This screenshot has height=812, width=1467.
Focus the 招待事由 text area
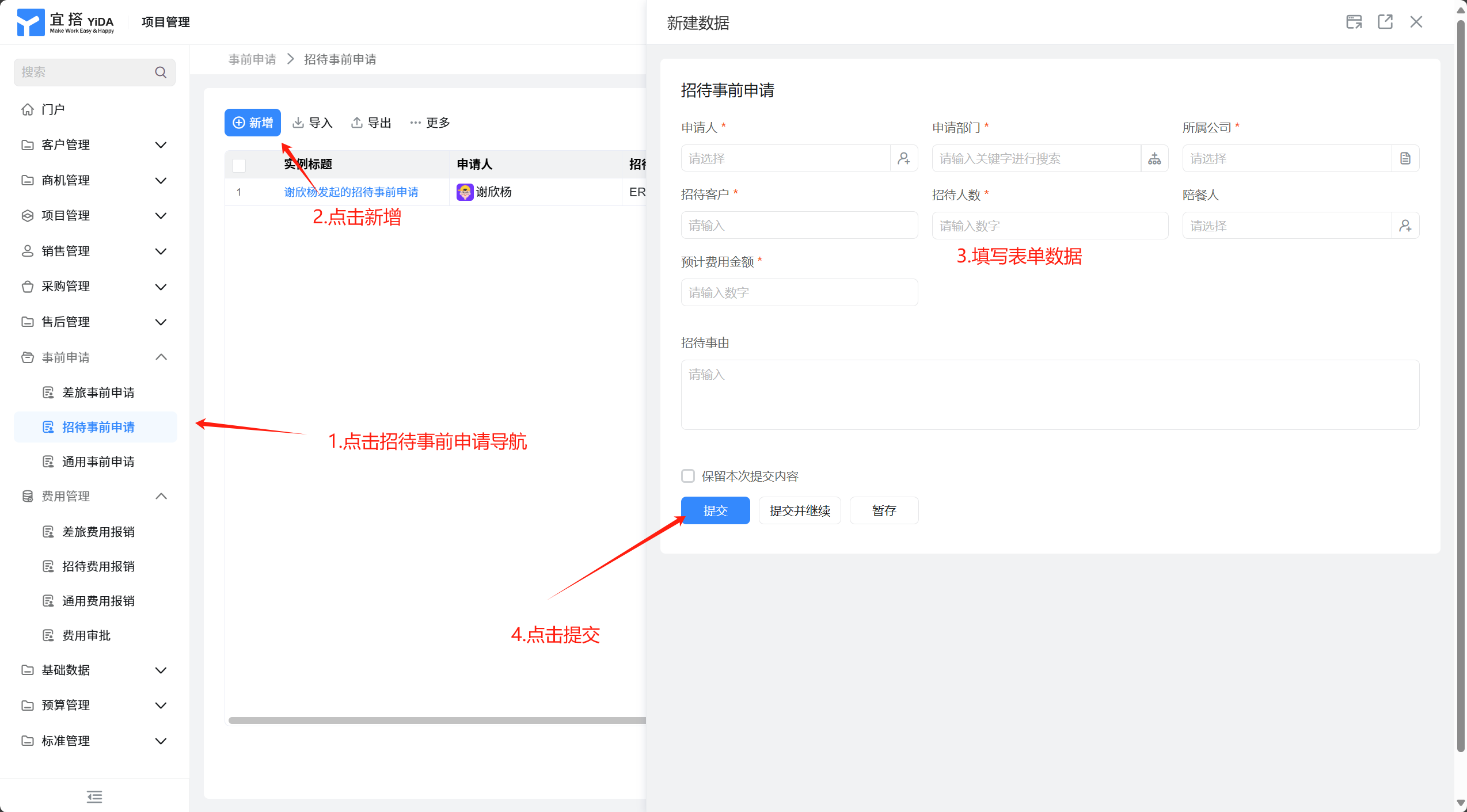click(x=1050, y=394)
